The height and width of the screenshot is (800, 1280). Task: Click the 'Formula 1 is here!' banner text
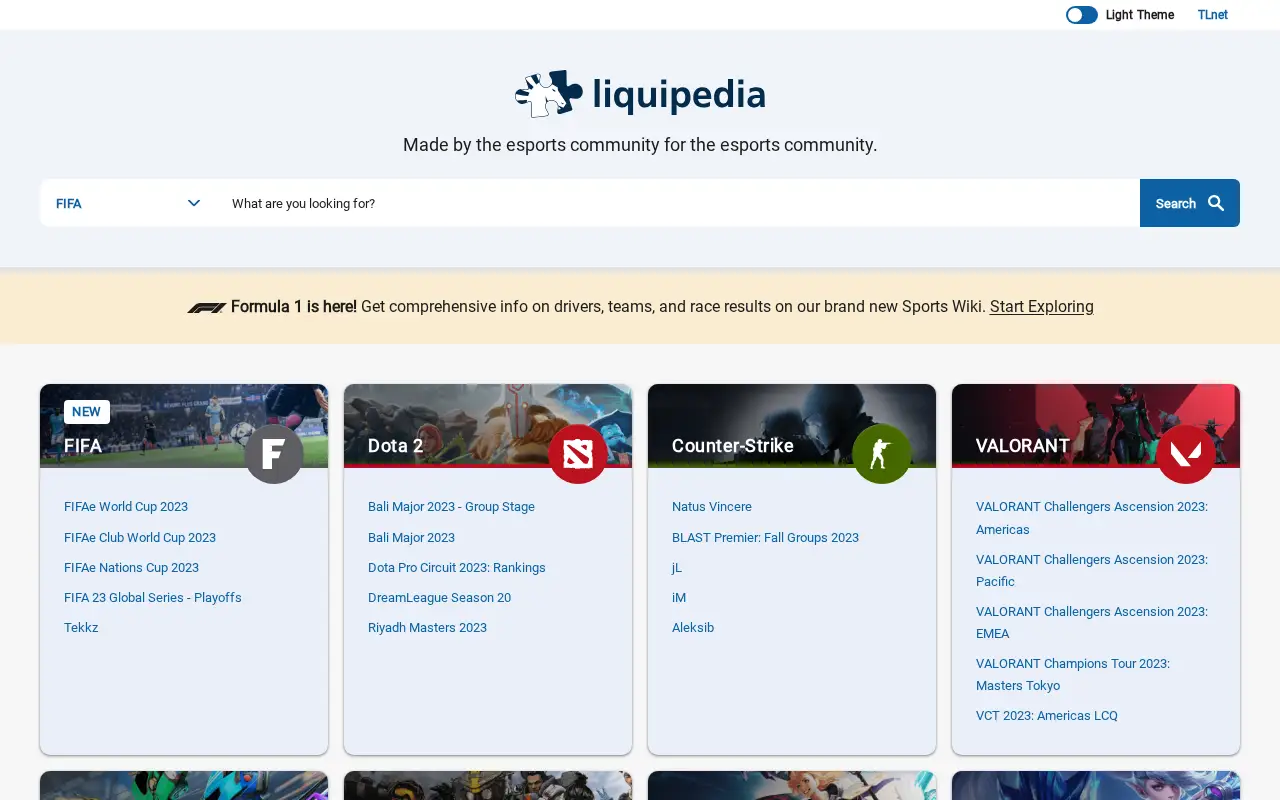(294, 307)
